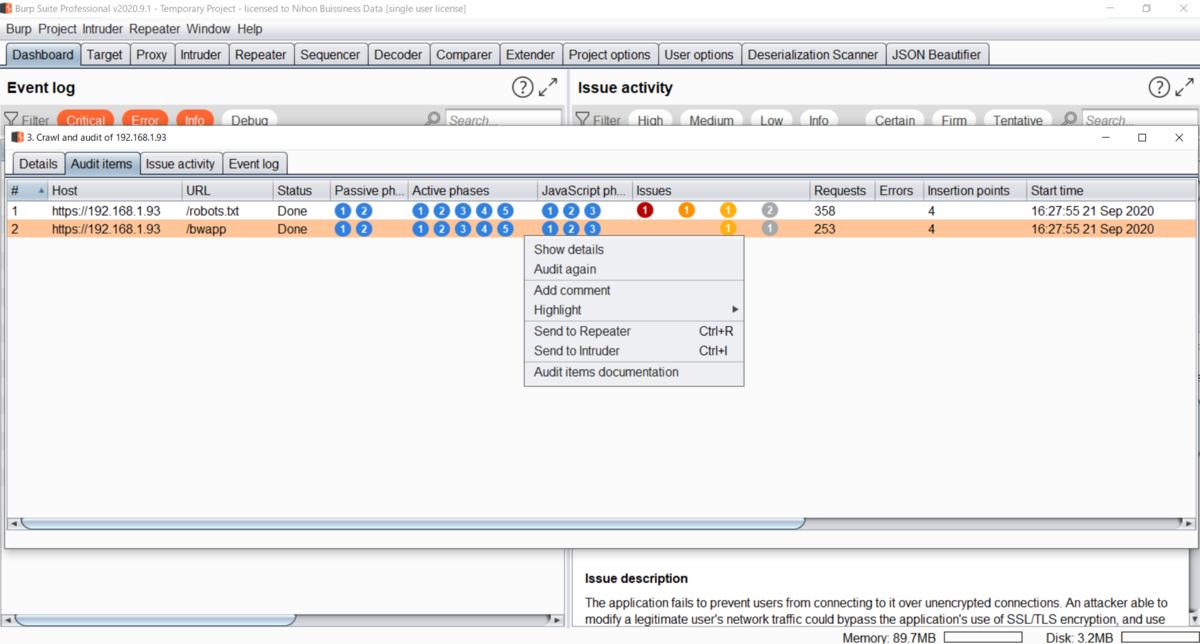Switch to Details tab in audit window

tap(39, 164)
